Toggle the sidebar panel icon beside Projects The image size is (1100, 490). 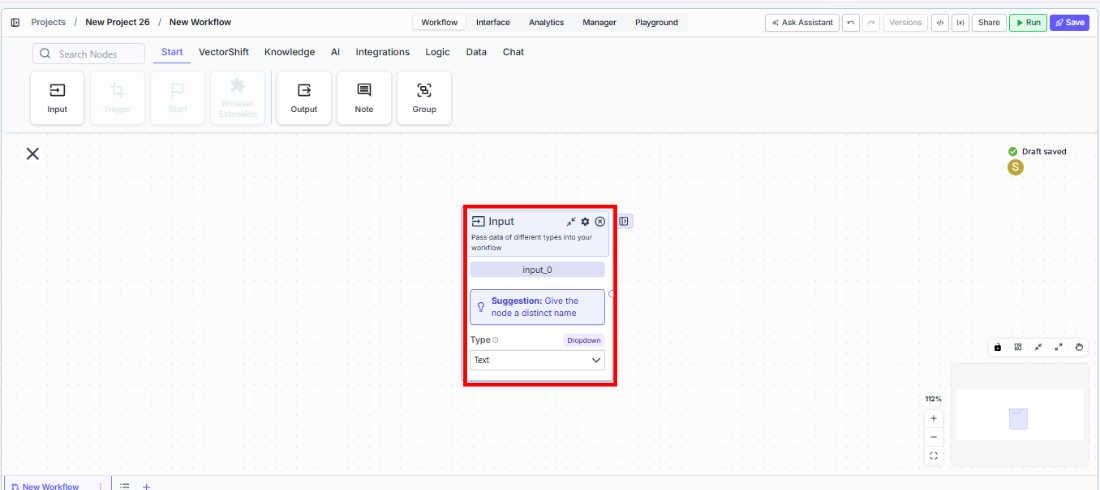coord(15,22)
